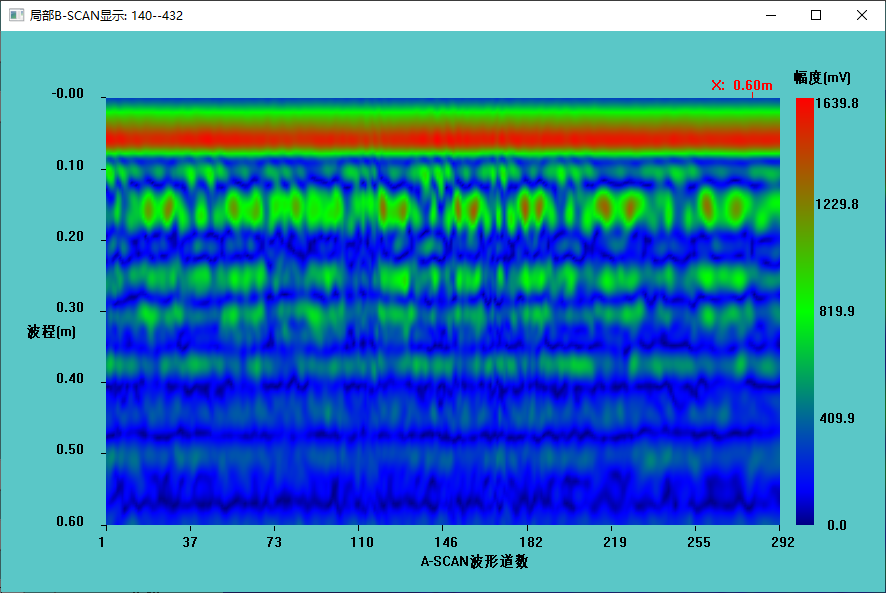Click the 37 tick on the horizontal axis
The height and width of the screenshot is (593, 886).
coord(190,542)
